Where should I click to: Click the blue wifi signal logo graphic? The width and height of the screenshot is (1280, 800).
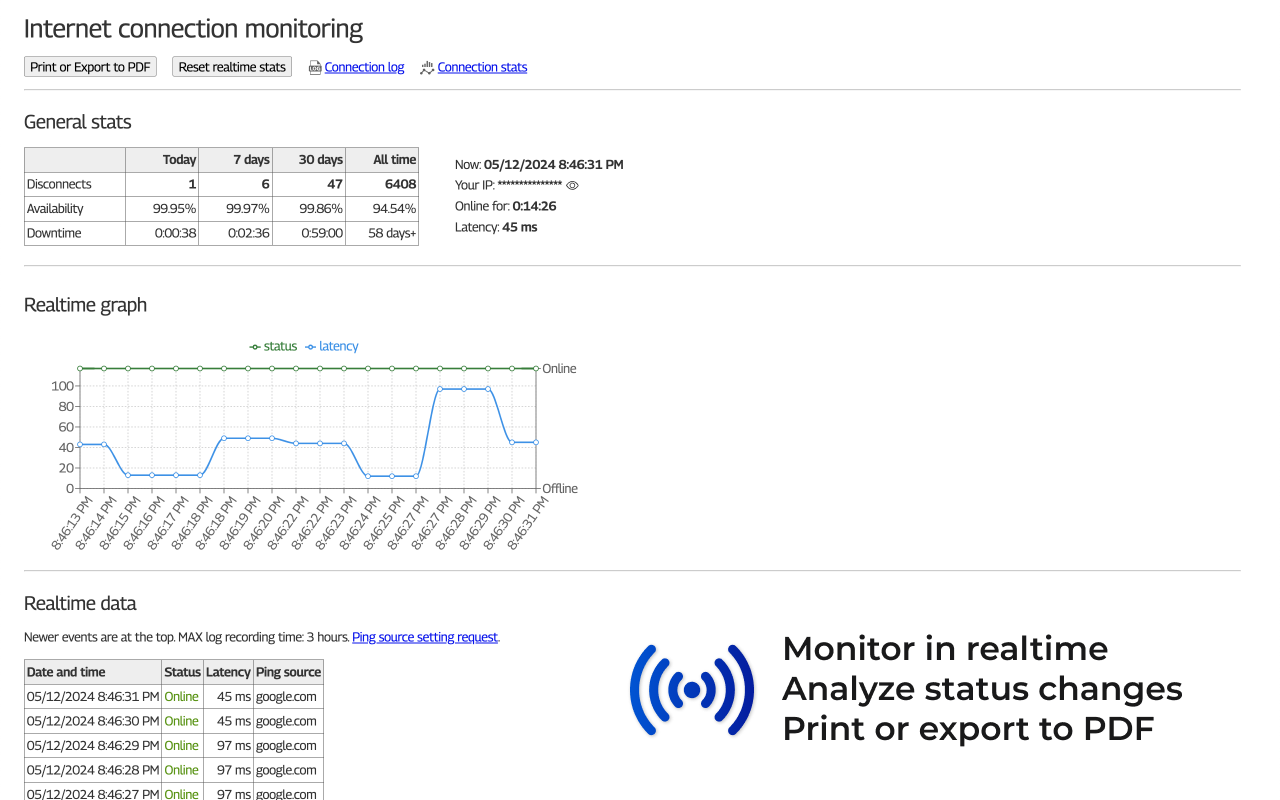pos(692,689)
